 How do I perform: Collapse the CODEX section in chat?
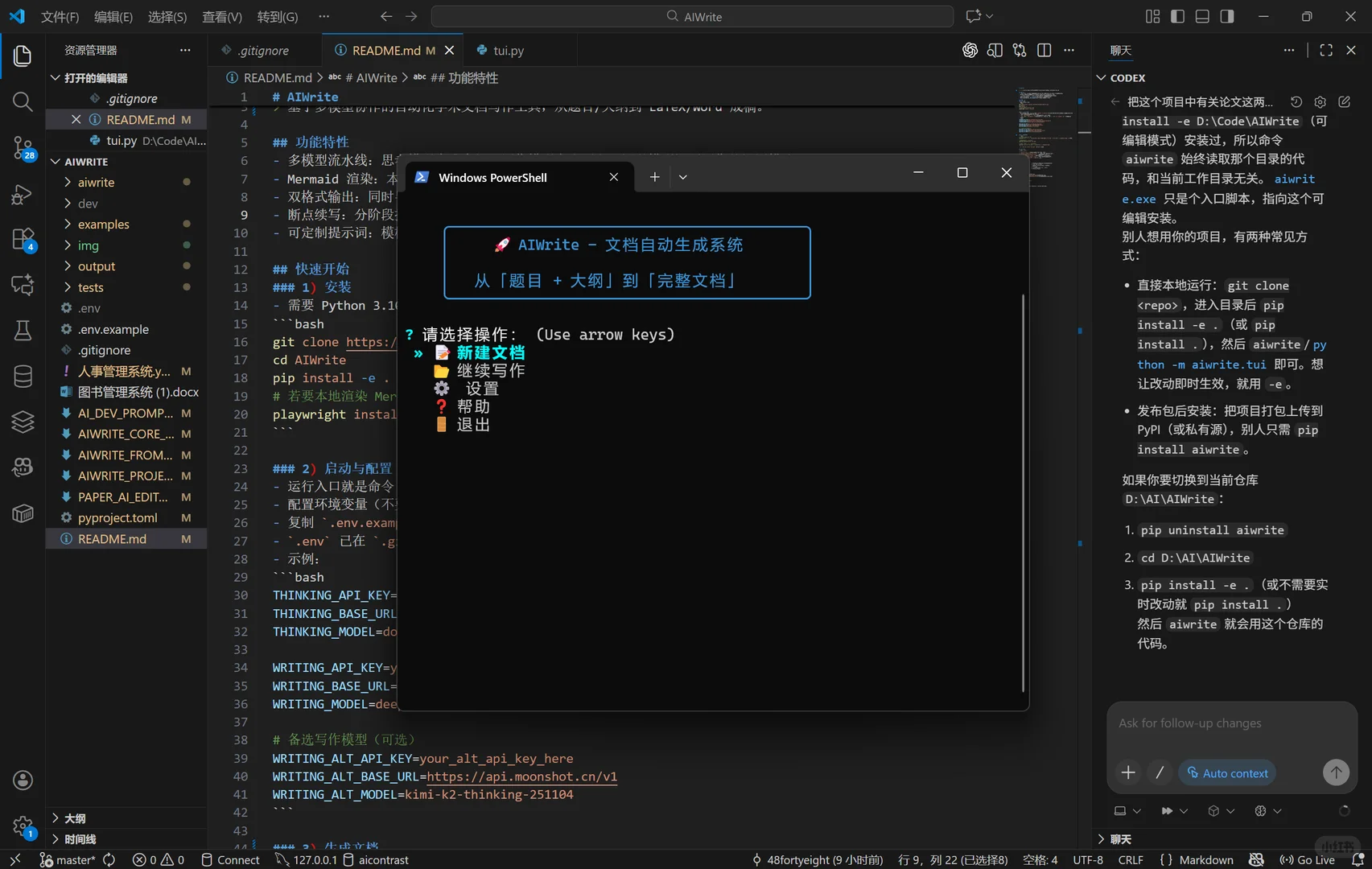(1127, 78)
